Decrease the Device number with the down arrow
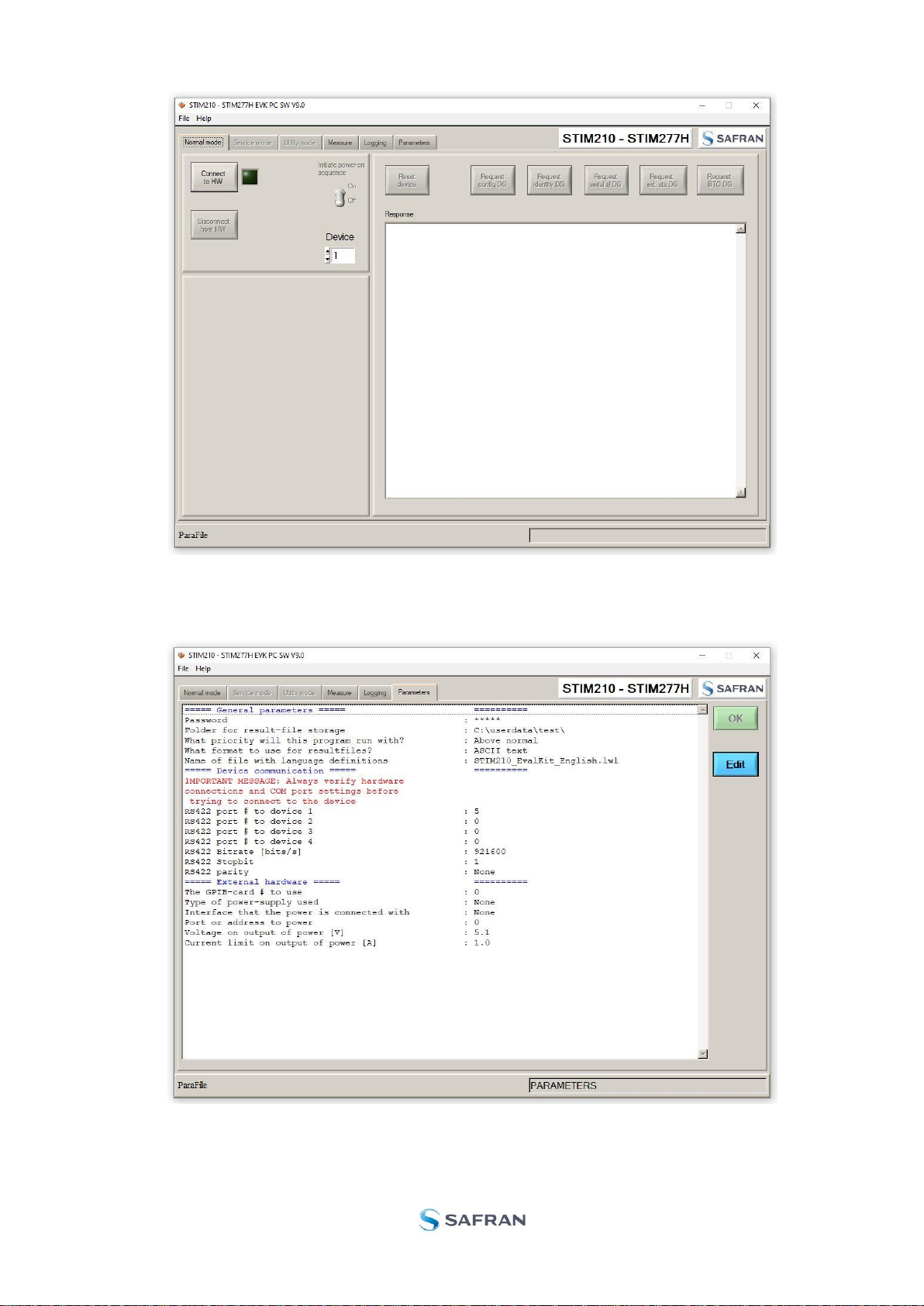924x1306 pixels. point(327,259)
